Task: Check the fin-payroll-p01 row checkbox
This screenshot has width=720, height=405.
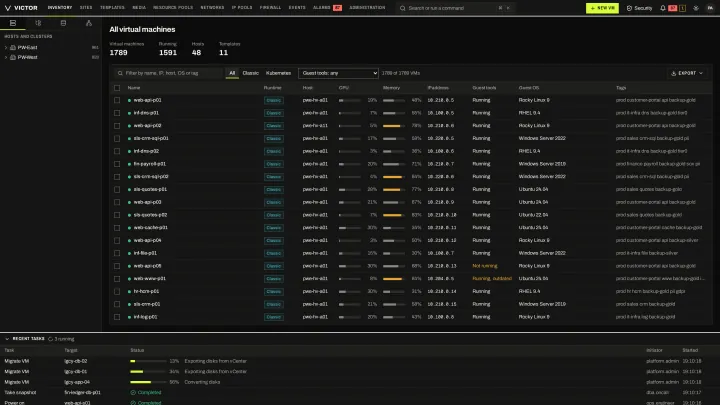Action: pos(117,164)
